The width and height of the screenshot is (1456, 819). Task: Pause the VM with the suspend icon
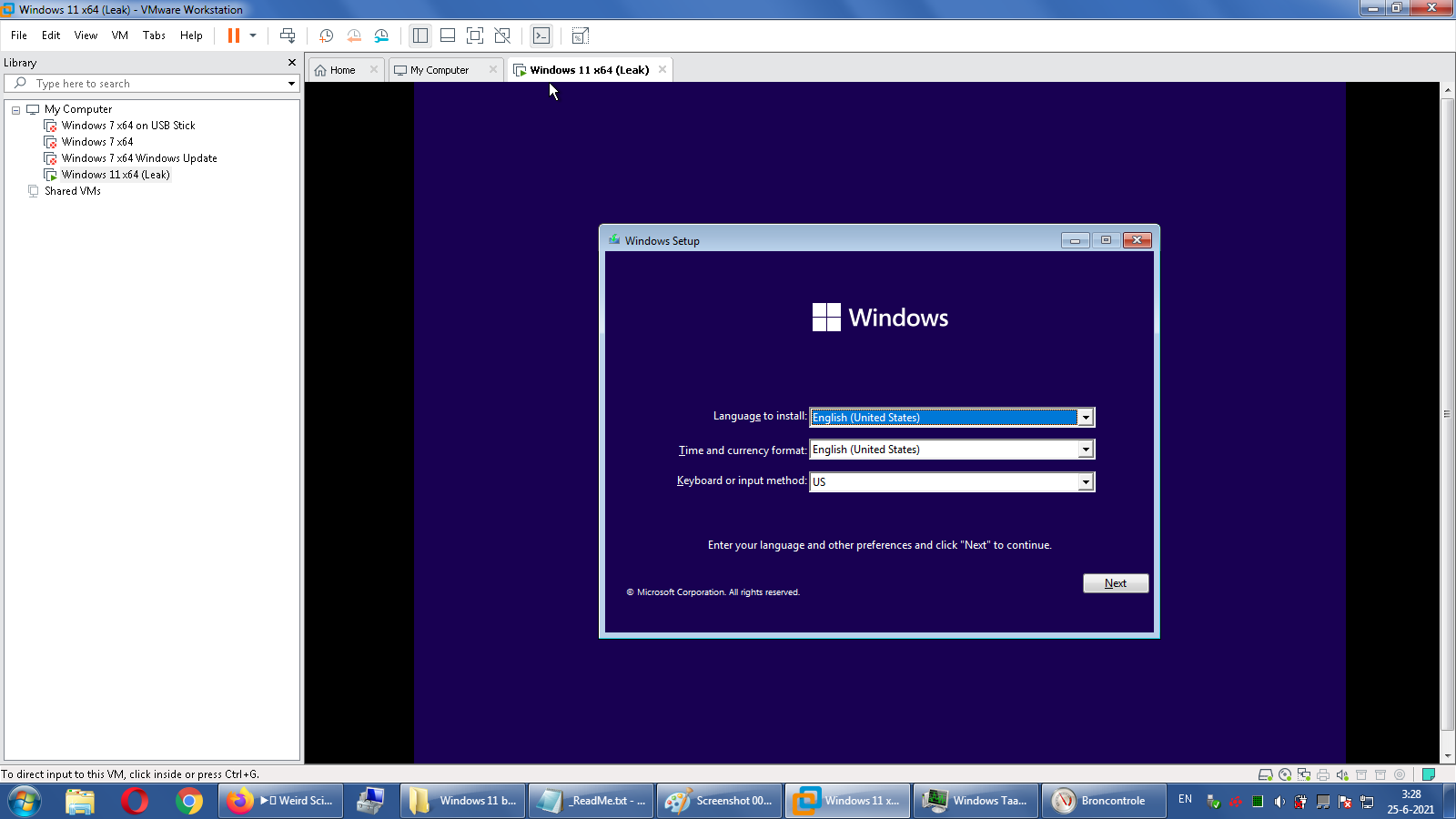point(234,35)
